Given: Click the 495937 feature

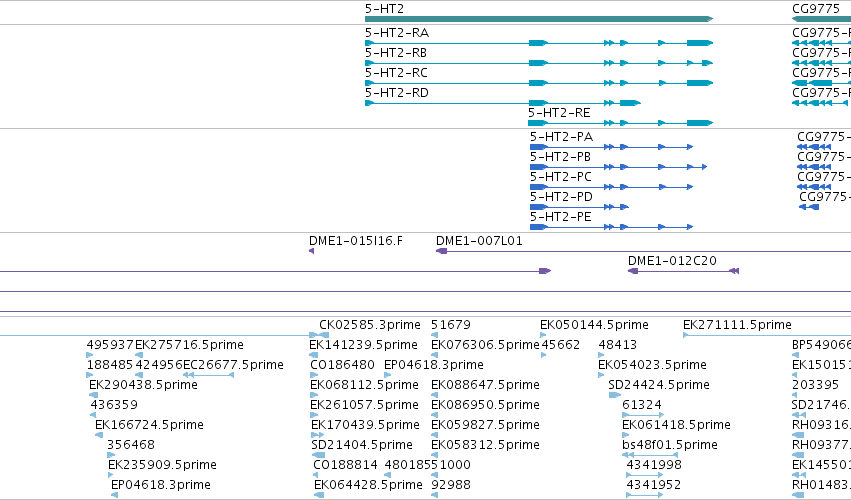Looking at the screenshot, I should pyautogui.click(x=90, y=355).
